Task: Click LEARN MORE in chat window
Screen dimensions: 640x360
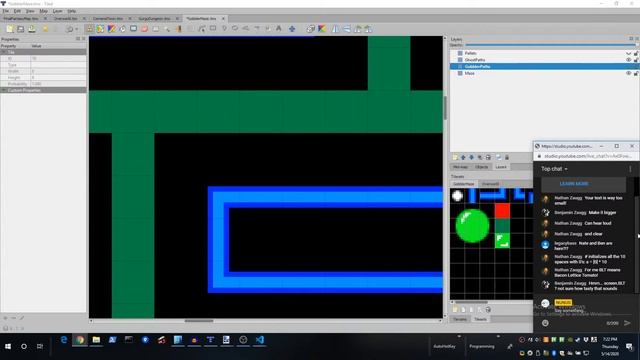Action: pos(574,184)
